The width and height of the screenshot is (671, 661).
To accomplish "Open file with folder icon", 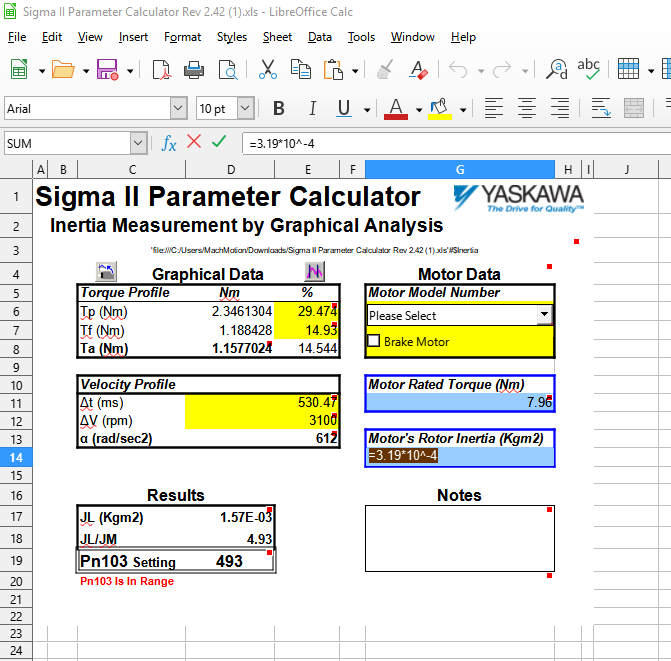I will [x=63, y=69].
